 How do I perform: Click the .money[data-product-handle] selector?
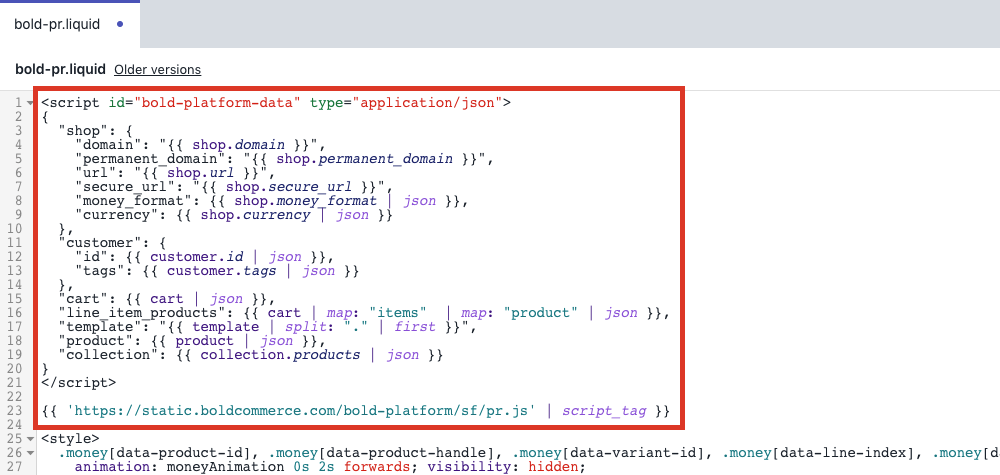pyautogui.click(x=383, y=453)
